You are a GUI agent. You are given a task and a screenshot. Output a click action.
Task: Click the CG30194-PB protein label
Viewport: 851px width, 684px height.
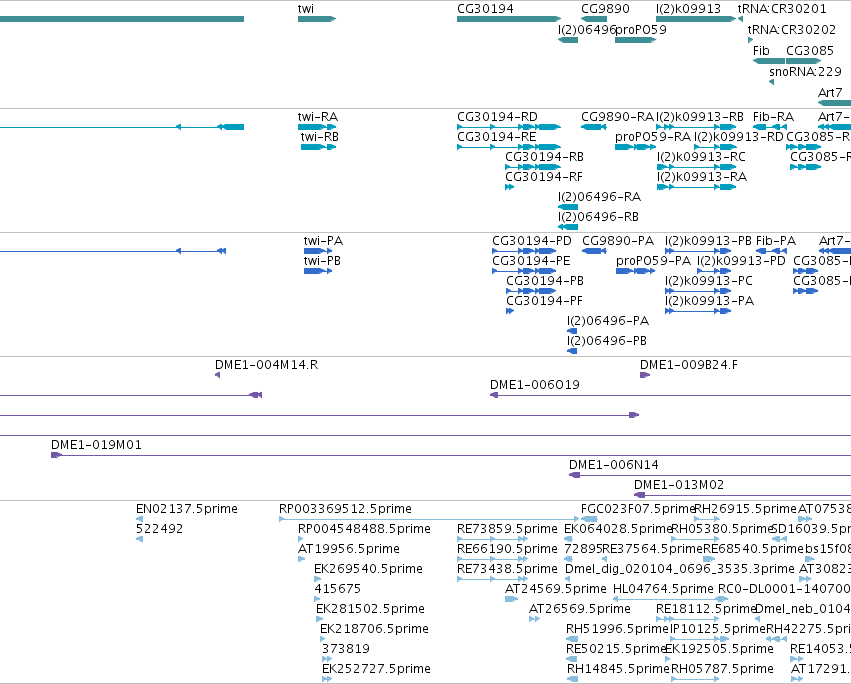click(x=545, y=281)
